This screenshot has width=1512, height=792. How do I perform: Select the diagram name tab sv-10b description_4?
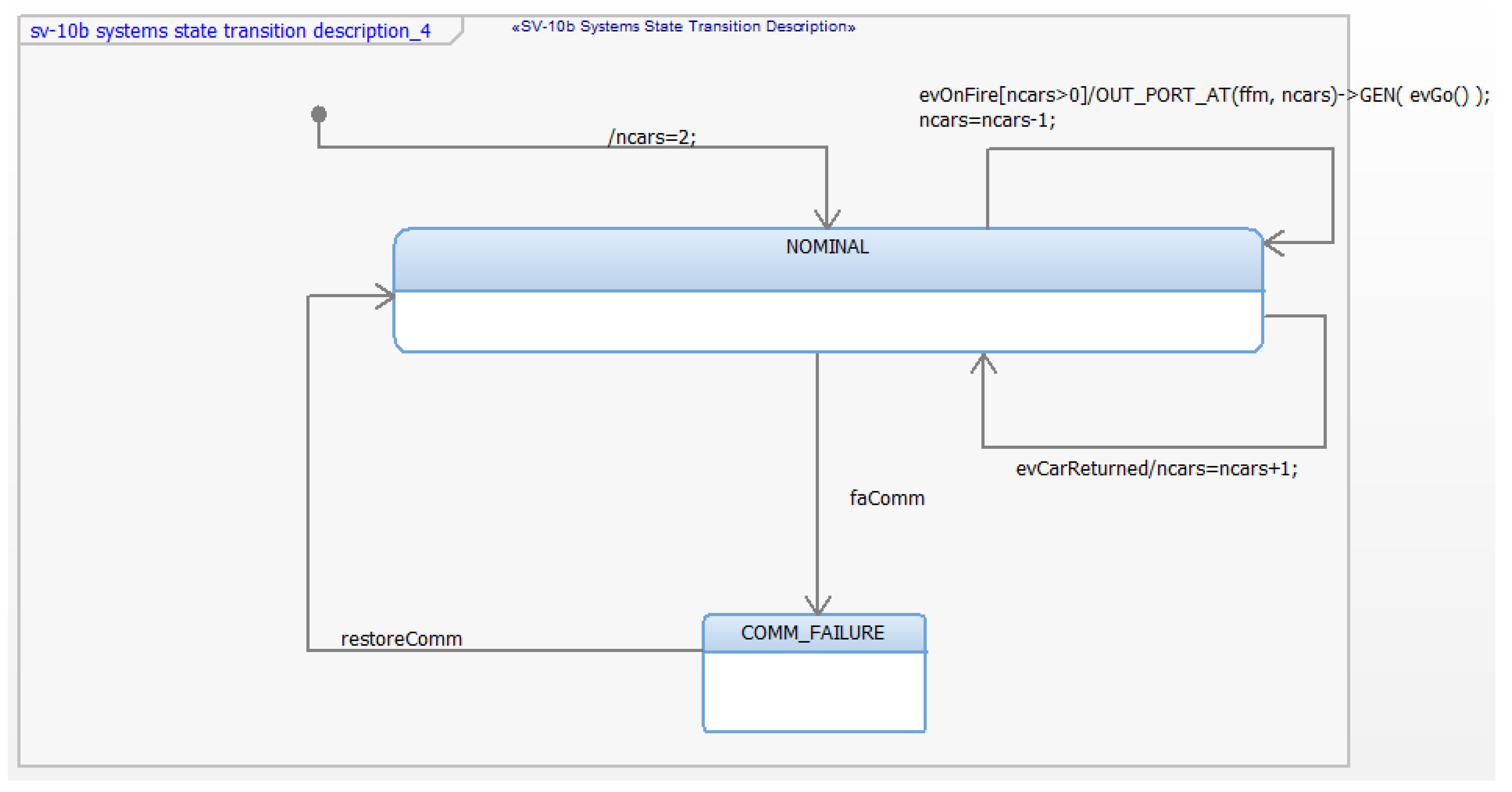pyautogui.click(x=231, y=30)
